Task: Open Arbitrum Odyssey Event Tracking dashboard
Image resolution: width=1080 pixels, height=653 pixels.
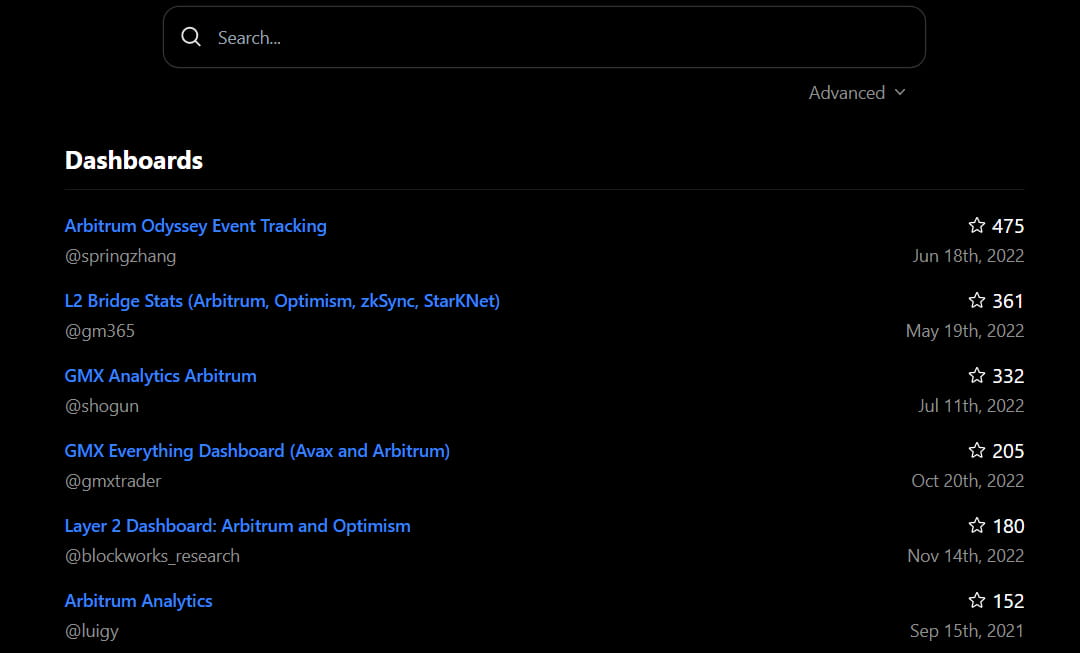Action: click(x=196, y=226)
